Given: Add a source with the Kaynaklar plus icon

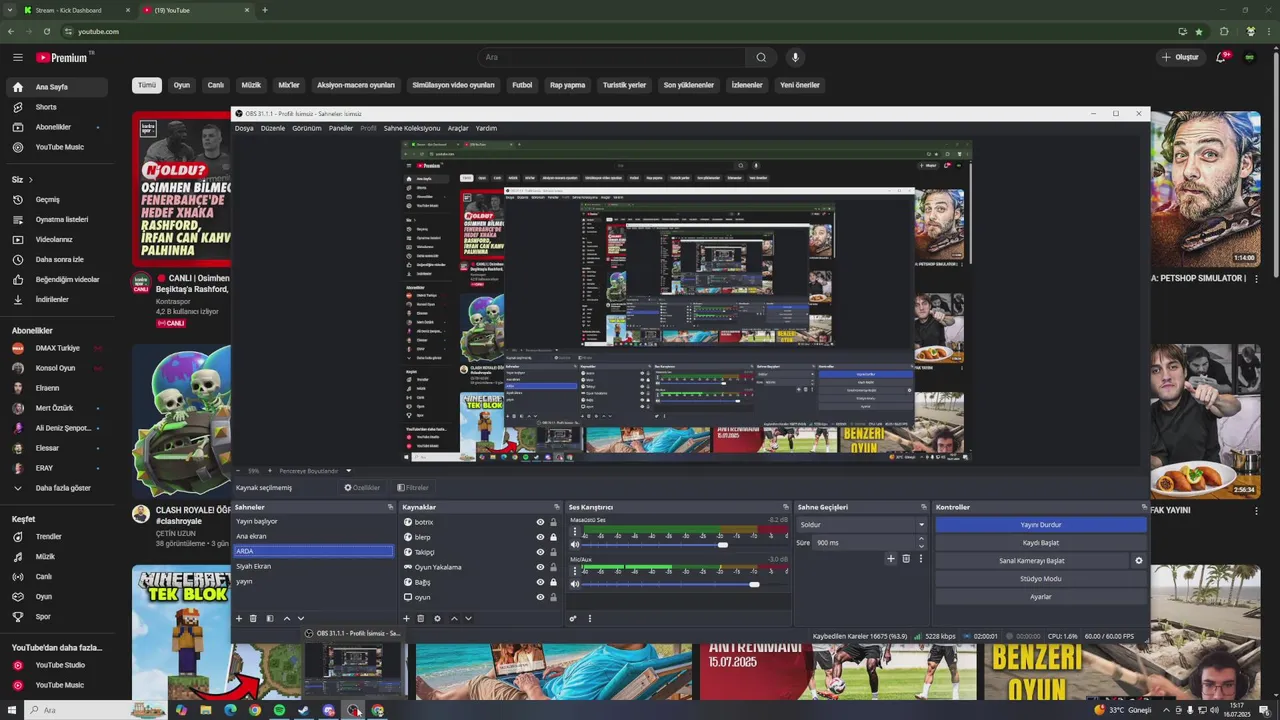Looking at the screenshot, I should (406, 618).
